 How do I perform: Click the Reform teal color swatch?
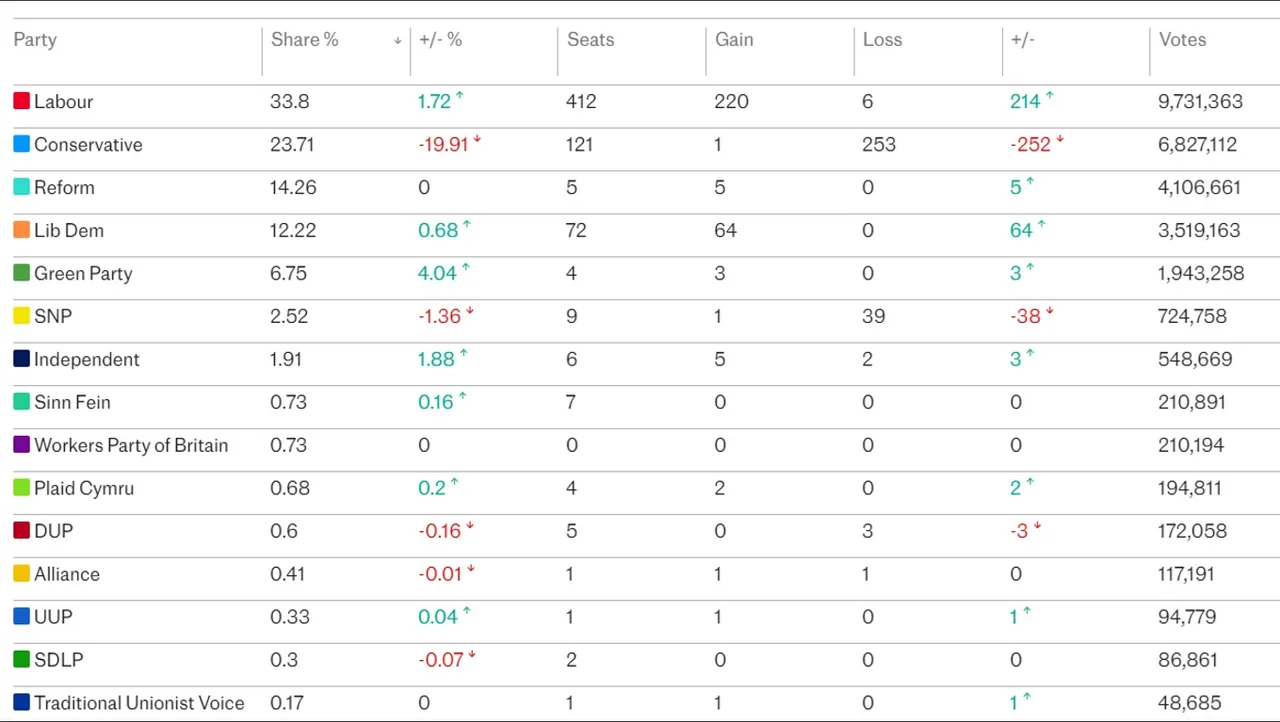(x=21, y=187)
